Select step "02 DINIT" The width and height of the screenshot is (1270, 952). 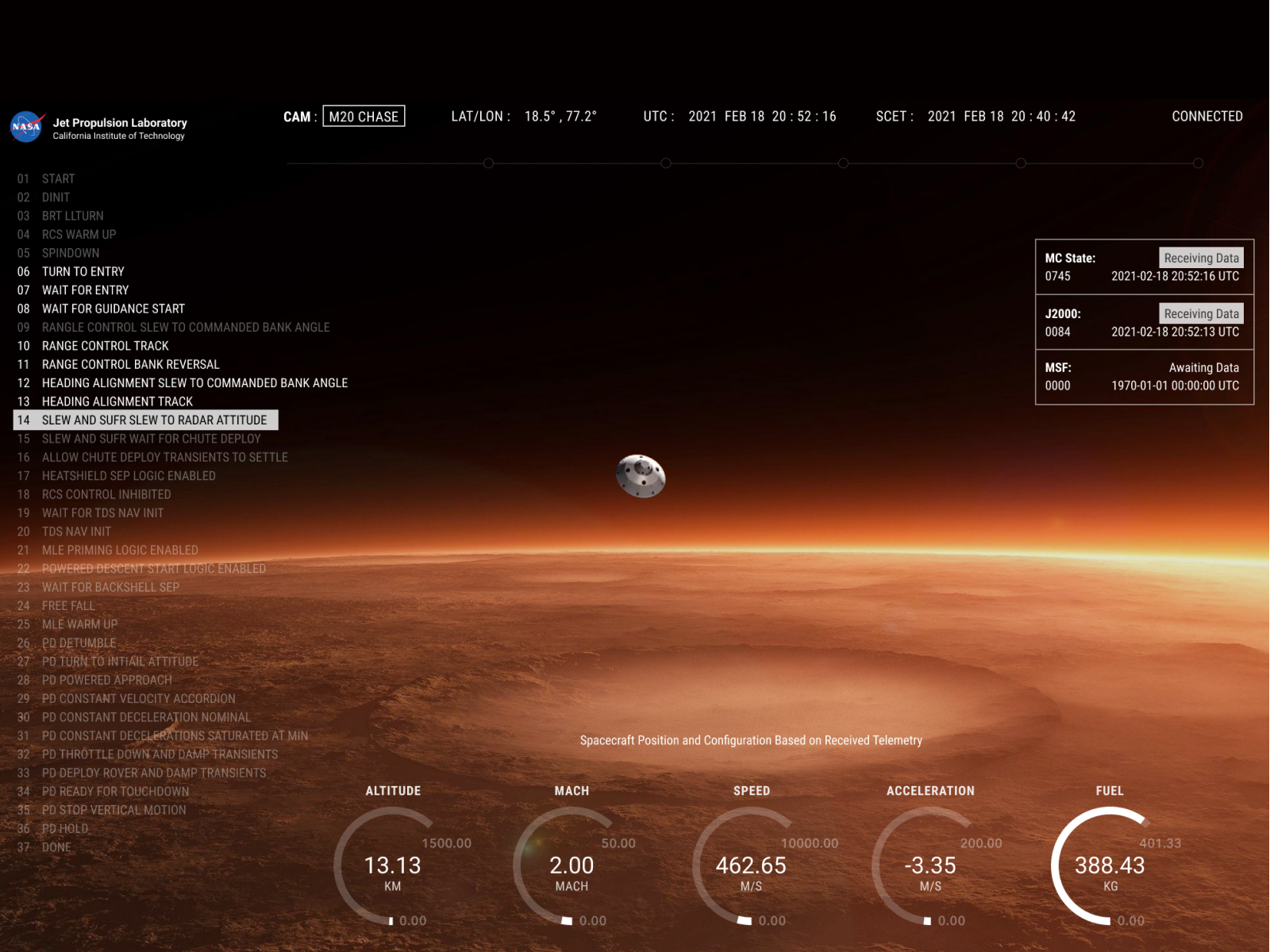click(x=44, y=197)
